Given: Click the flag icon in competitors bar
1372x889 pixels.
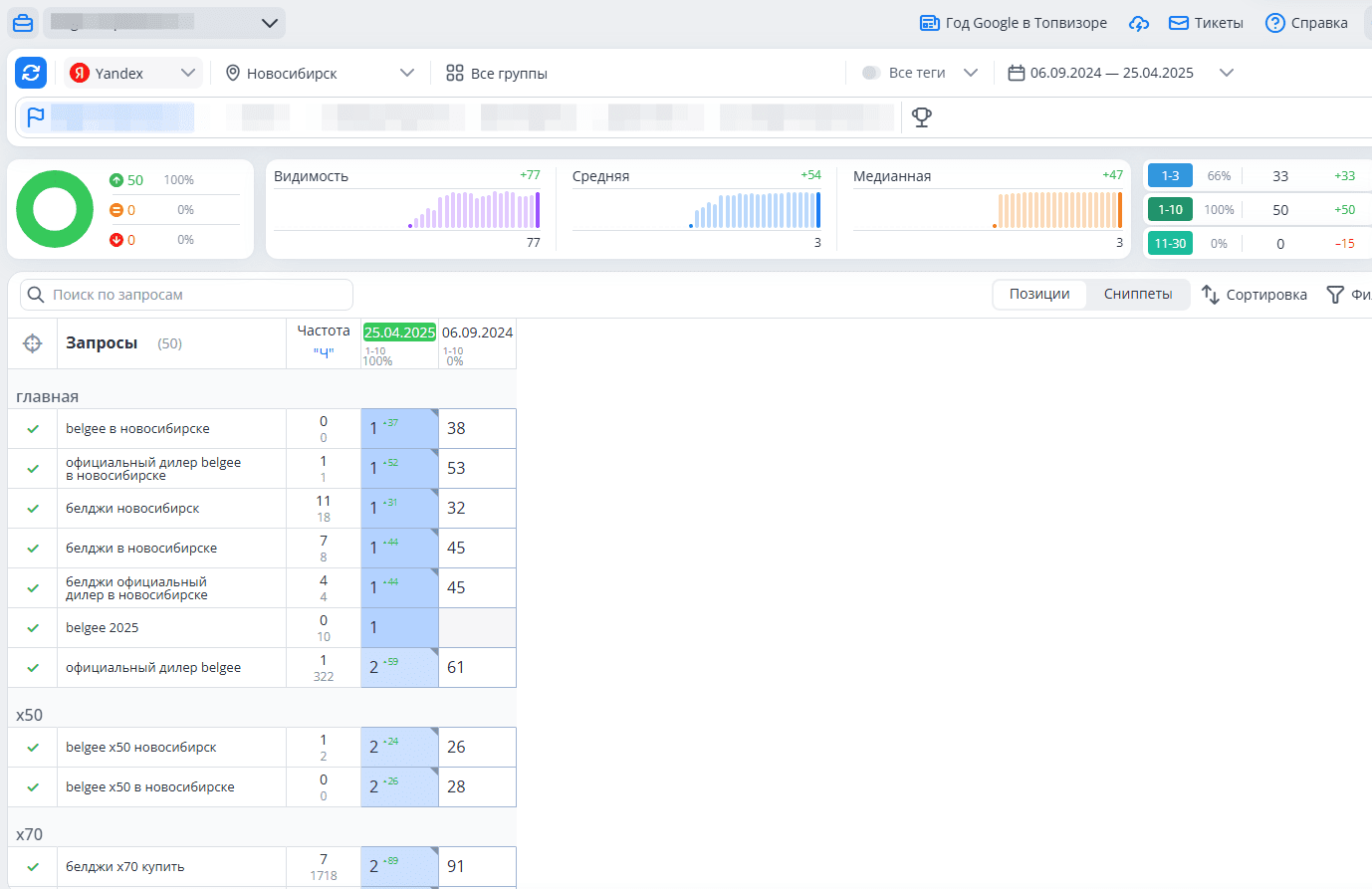Looking at the screenshot, I should (x=36, y=117).
